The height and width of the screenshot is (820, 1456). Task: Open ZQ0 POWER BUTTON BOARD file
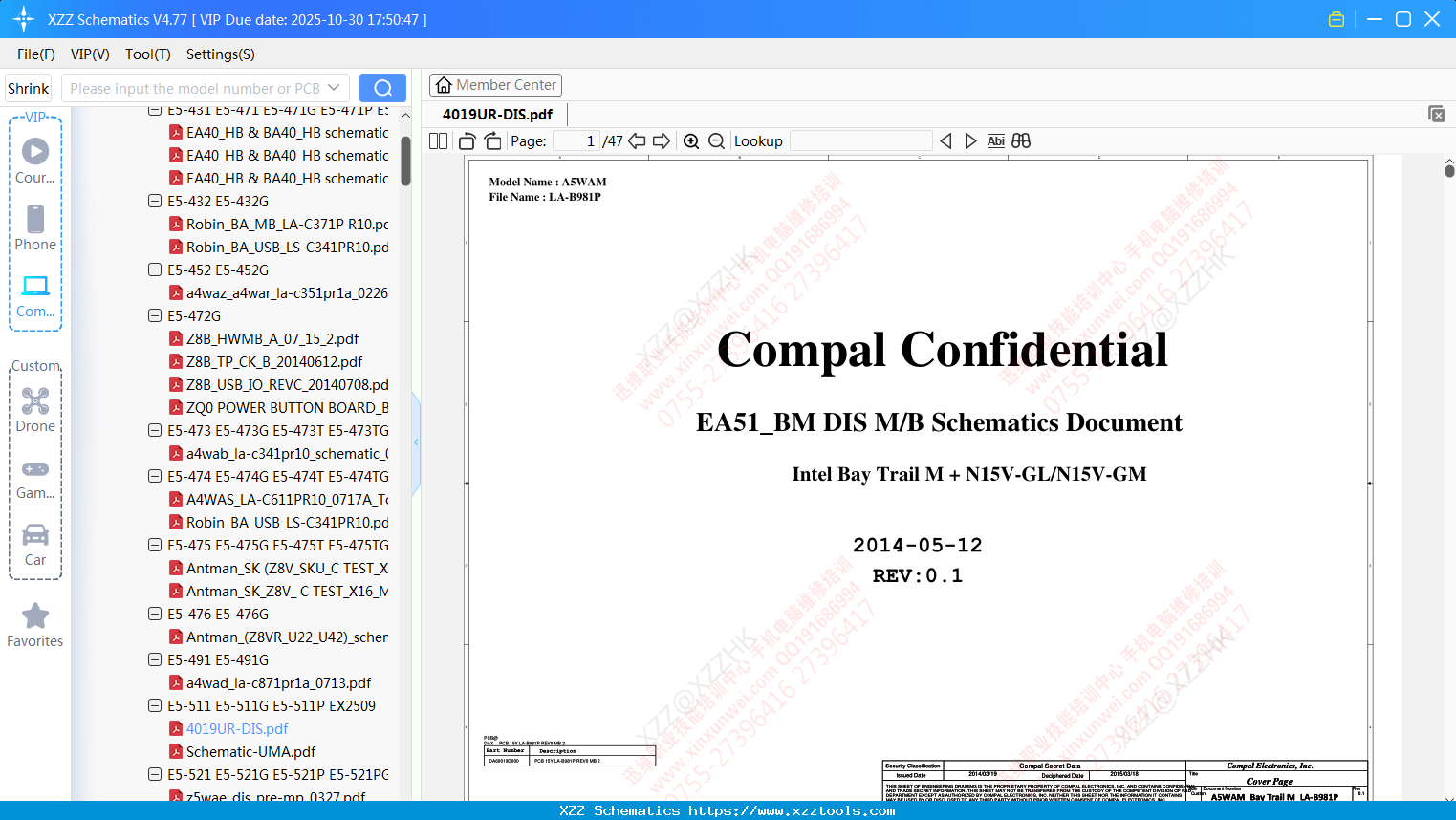pos(287,407)
